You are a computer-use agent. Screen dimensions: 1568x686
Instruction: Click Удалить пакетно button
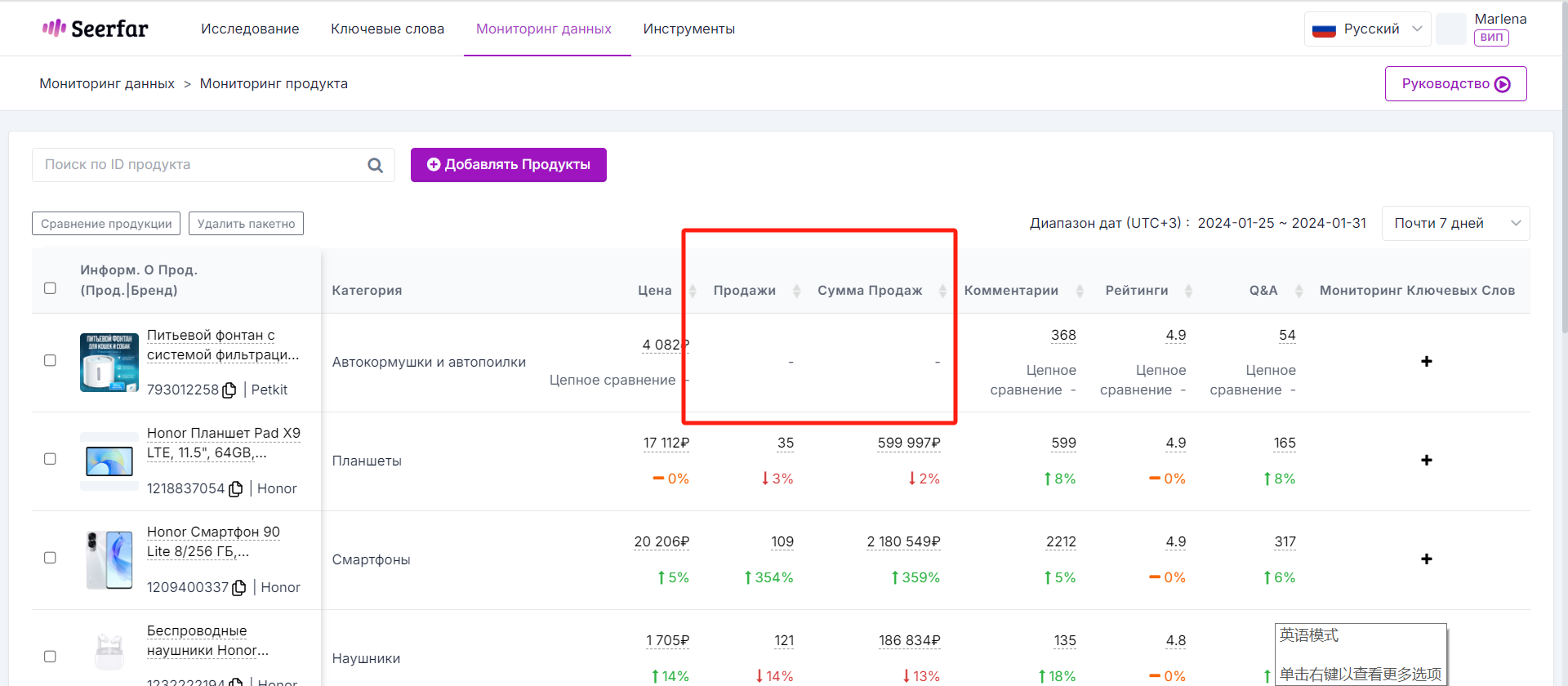pyautogui.click(x=246, y=224)
